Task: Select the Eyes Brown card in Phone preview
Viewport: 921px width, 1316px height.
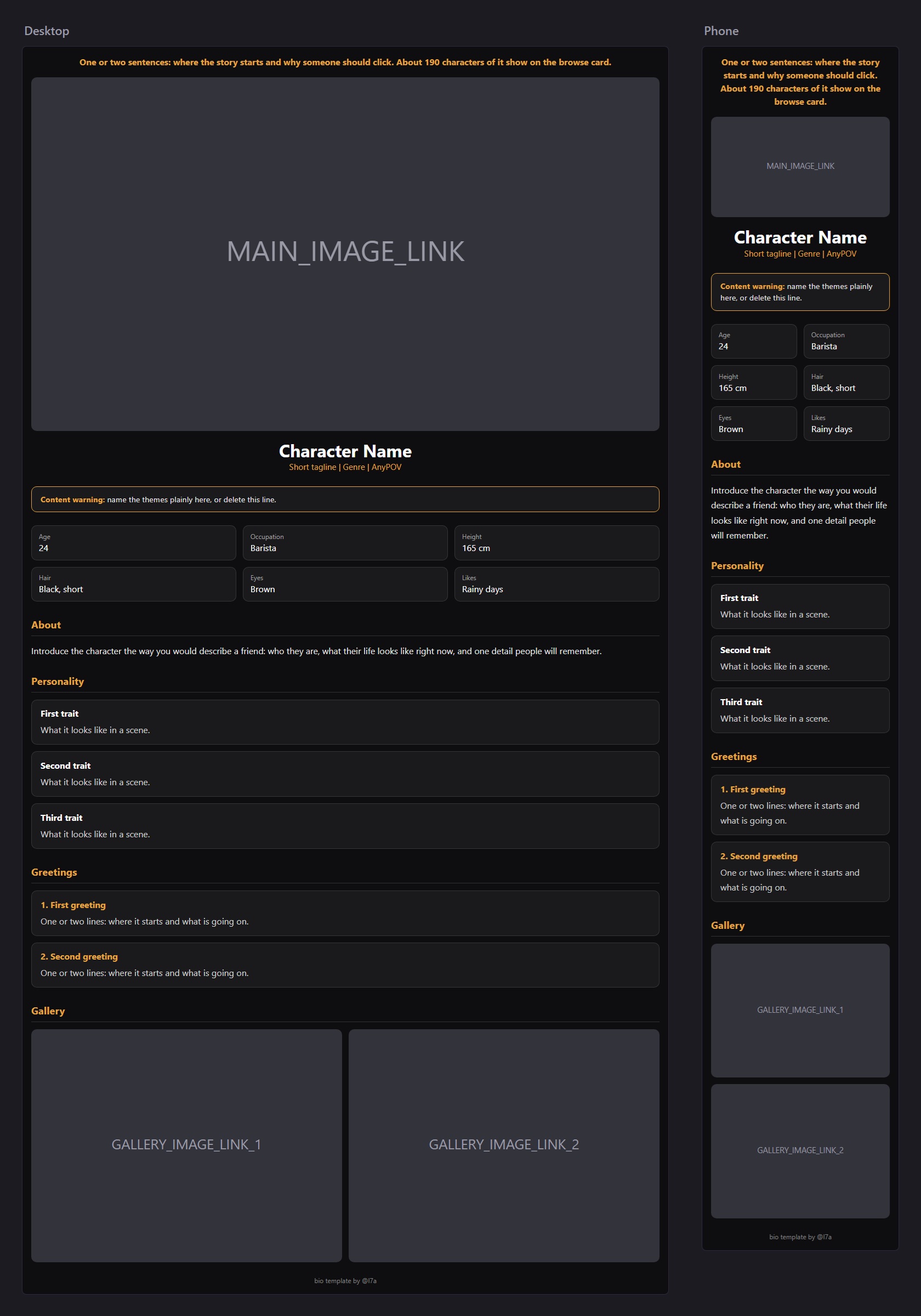Action: pyautogui.click(x=754, y=423)
